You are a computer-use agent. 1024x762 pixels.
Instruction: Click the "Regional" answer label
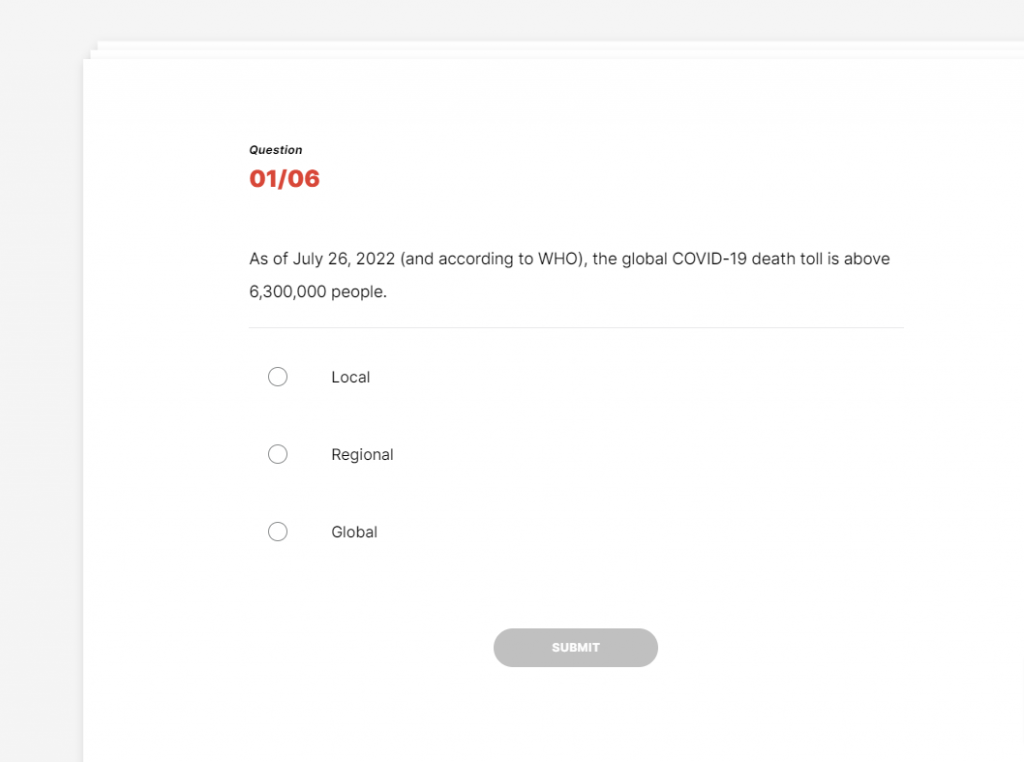[362, 454]
